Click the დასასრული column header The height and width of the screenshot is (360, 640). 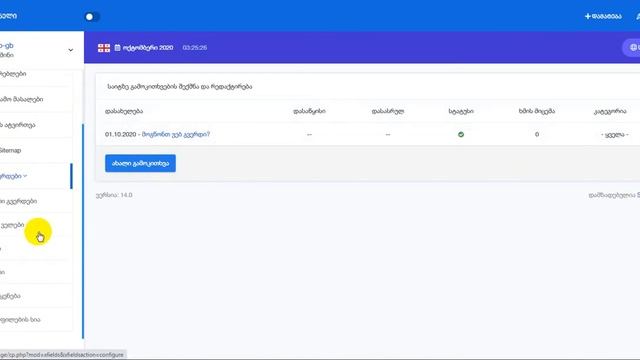(388, 111)
